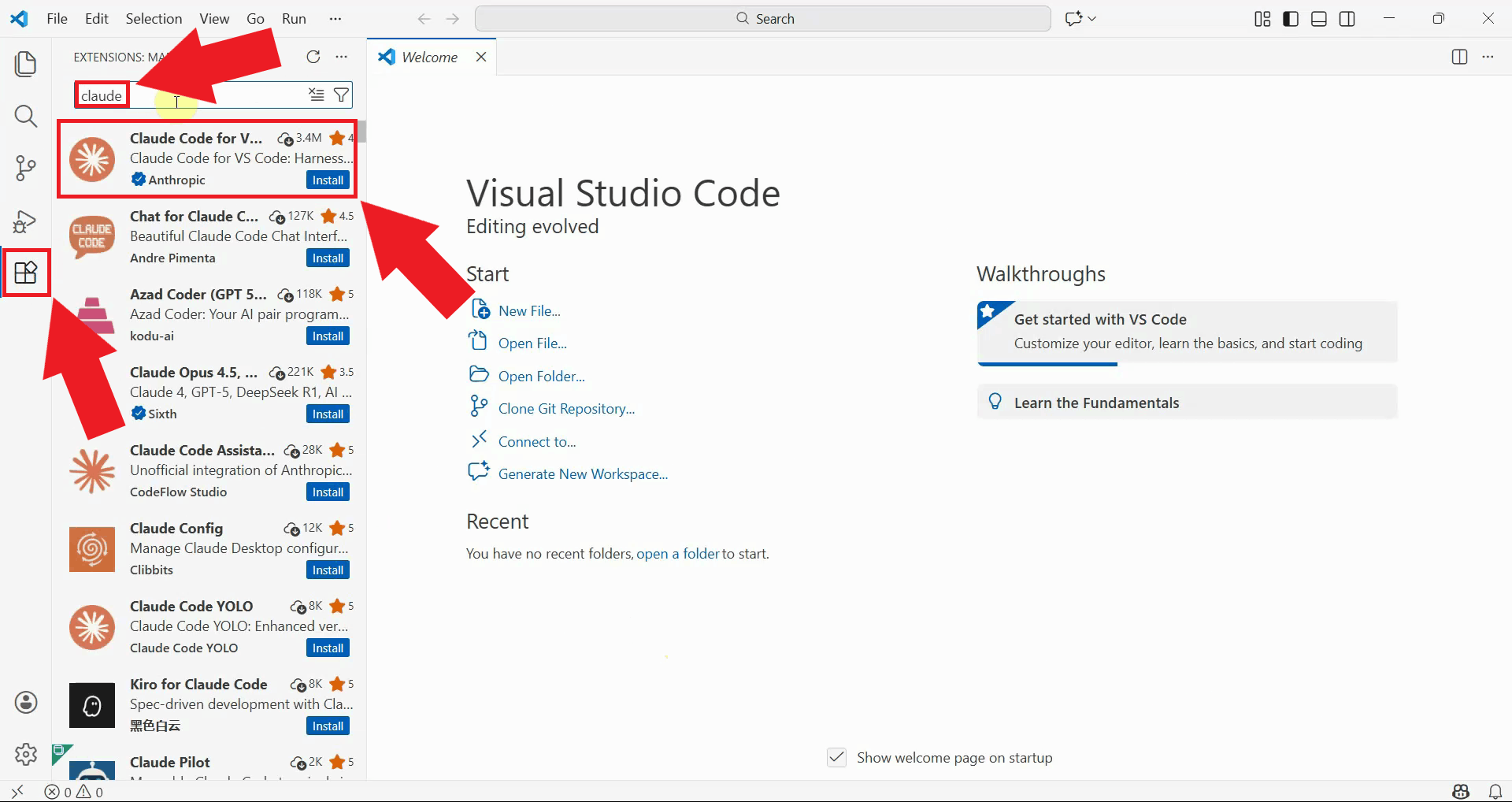Expand the Copilot chat dropdown arrow
The width and height of the screenshot is (1512, 802).
click(x=1092, y=19)
